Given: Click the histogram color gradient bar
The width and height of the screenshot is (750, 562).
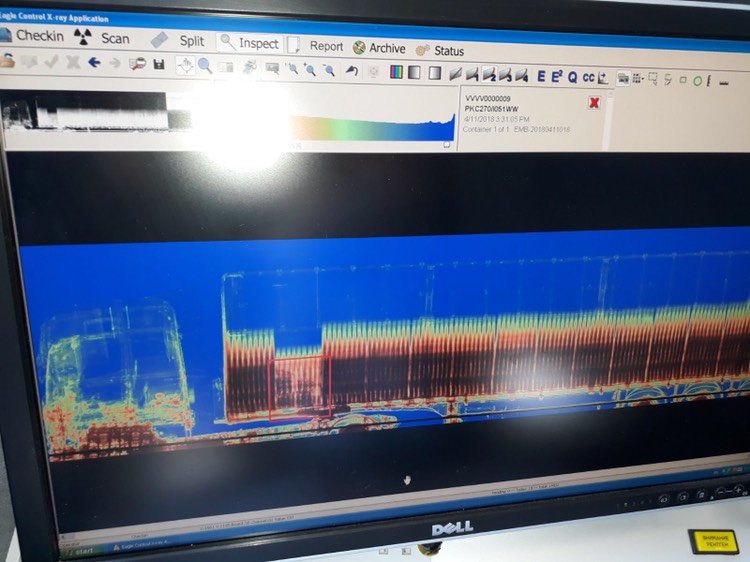Looking at the screenshot, I should point(370,130).
